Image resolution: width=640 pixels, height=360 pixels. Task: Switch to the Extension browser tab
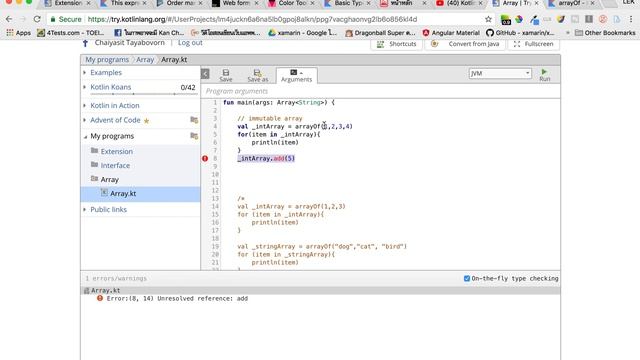[68, 3]
